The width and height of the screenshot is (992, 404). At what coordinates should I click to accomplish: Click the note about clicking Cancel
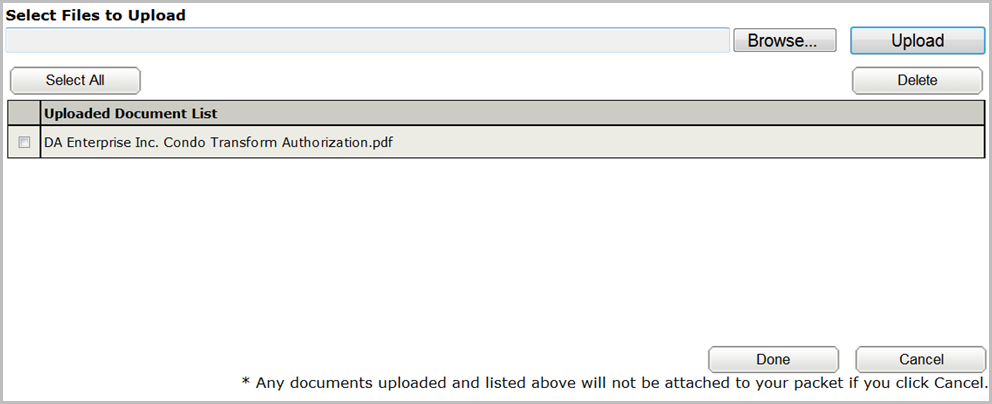(615, 383)
